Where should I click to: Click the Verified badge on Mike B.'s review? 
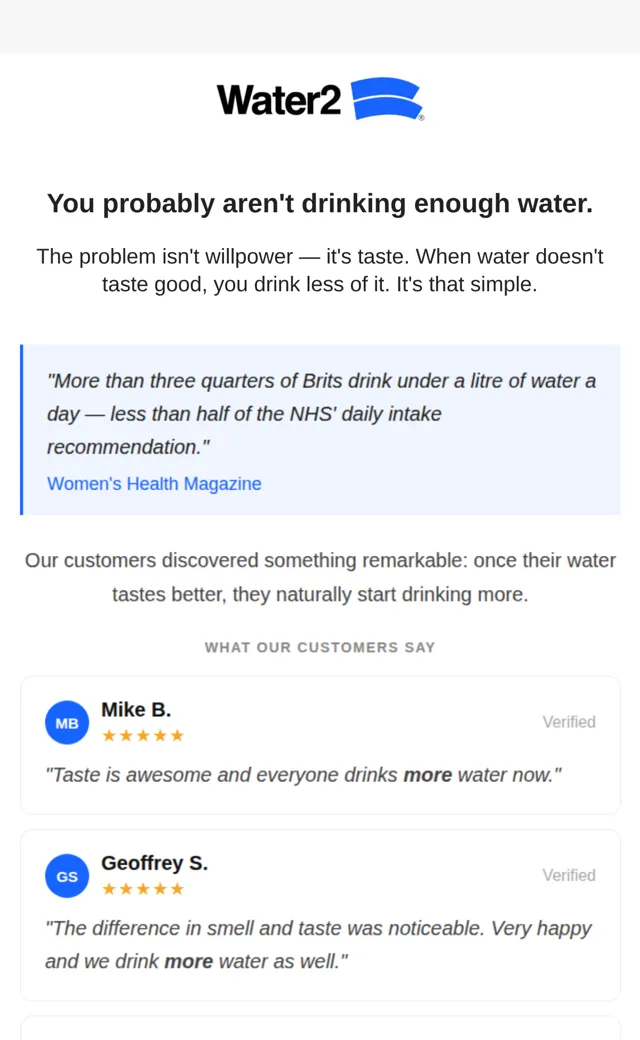(569, 722)
